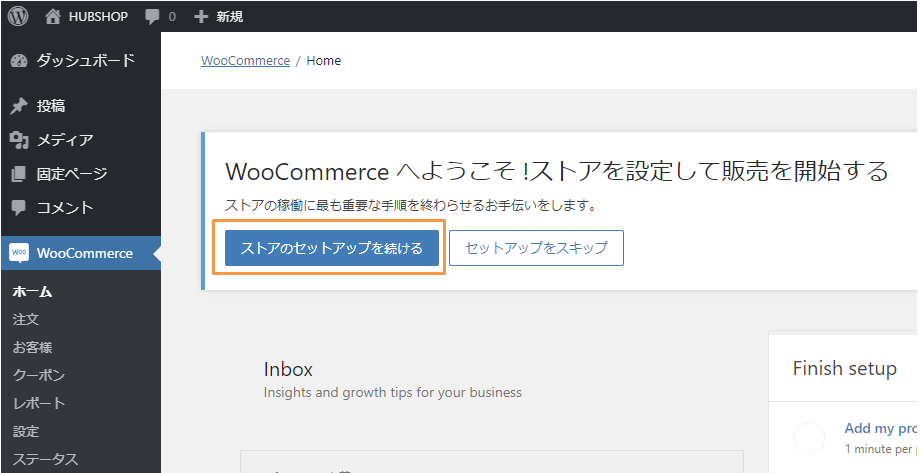Click the ダッシュボード gauge icon

point(19,60)
